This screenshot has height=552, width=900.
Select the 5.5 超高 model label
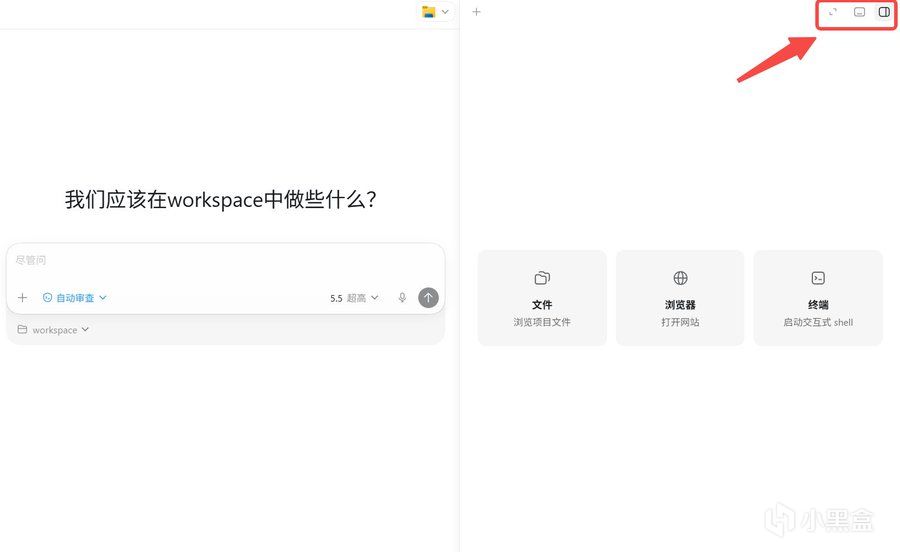[x=348, y=298]
